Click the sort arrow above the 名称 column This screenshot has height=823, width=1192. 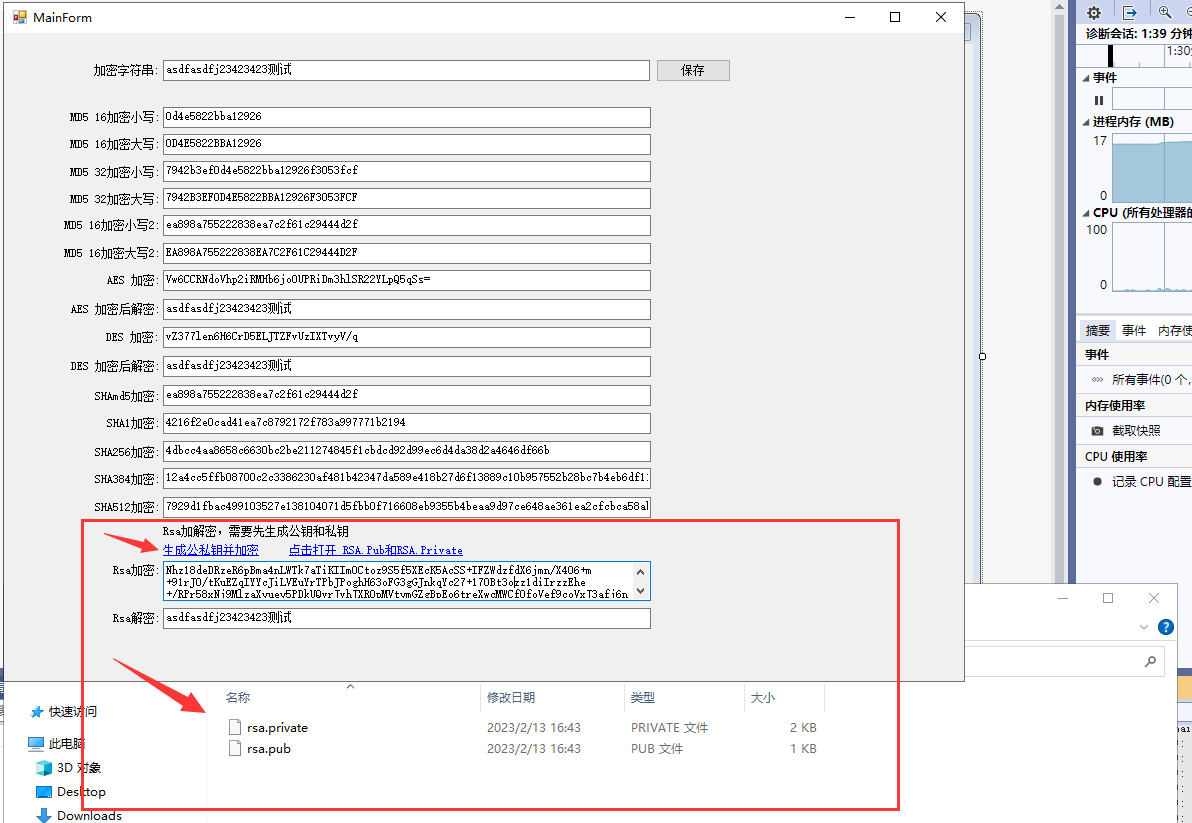click(350, 686)
